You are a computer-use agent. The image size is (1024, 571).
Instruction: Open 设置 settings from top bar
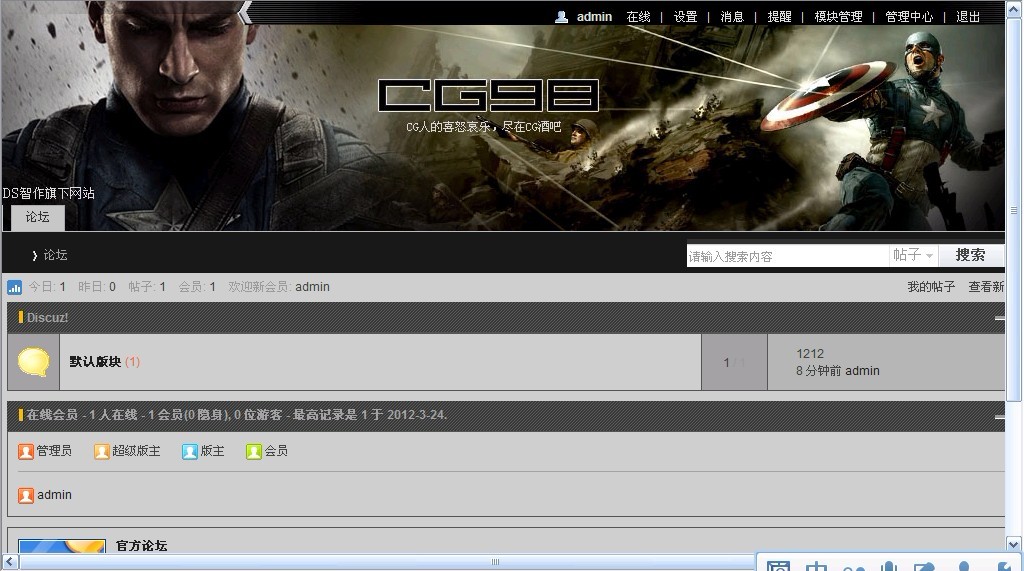click(685, 17)
